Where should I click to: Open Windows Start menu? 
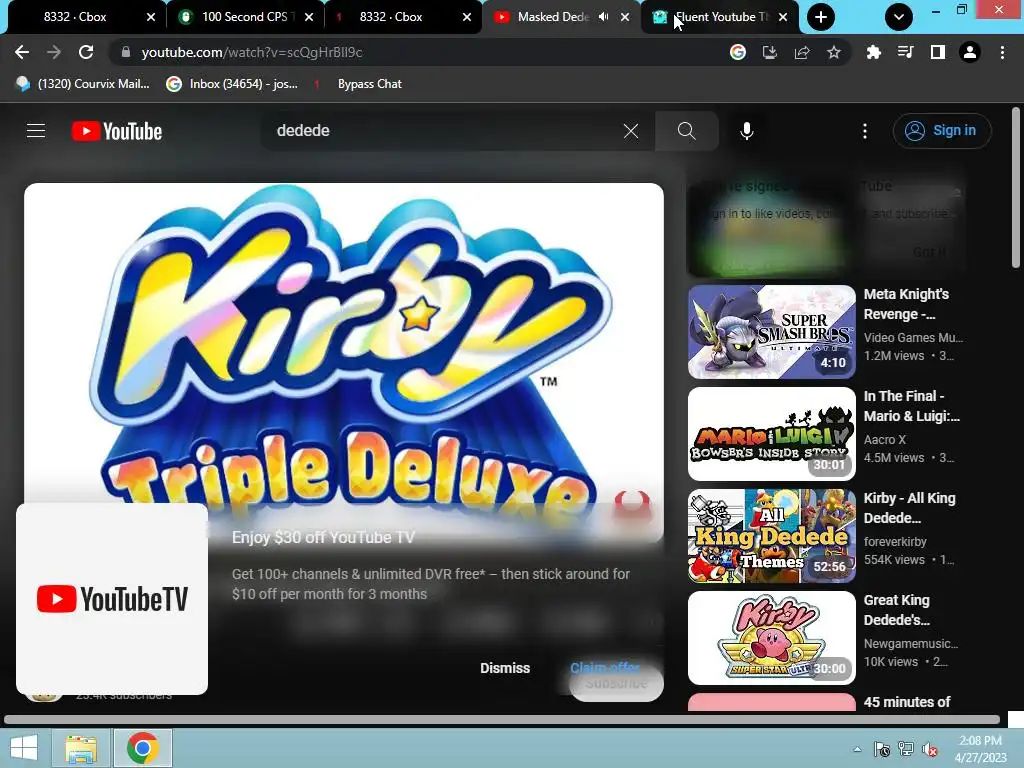pos(24,747)
